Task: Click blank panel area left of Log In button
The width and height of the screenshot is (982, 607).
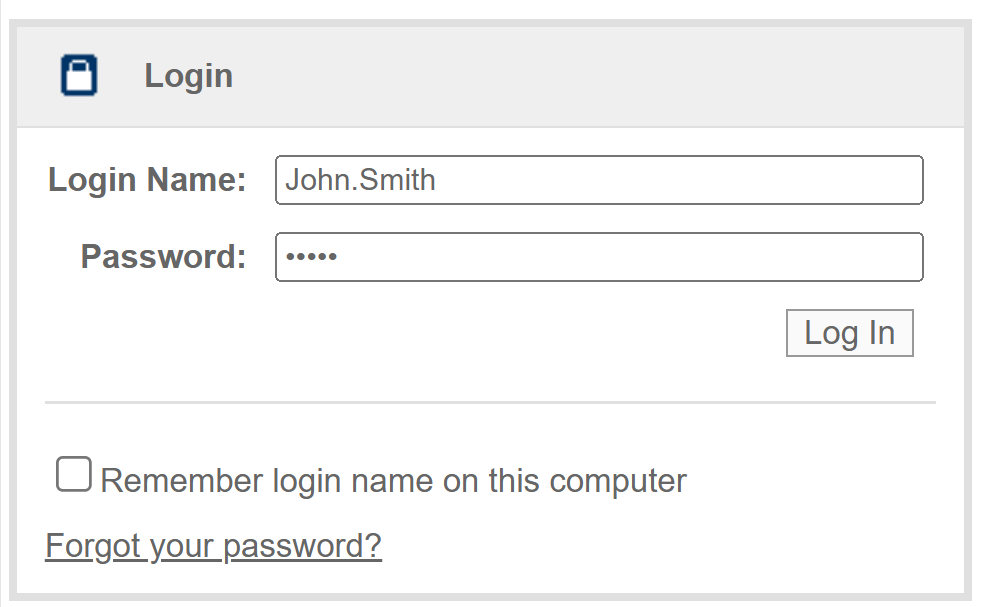Action: [x=400, y=334]
